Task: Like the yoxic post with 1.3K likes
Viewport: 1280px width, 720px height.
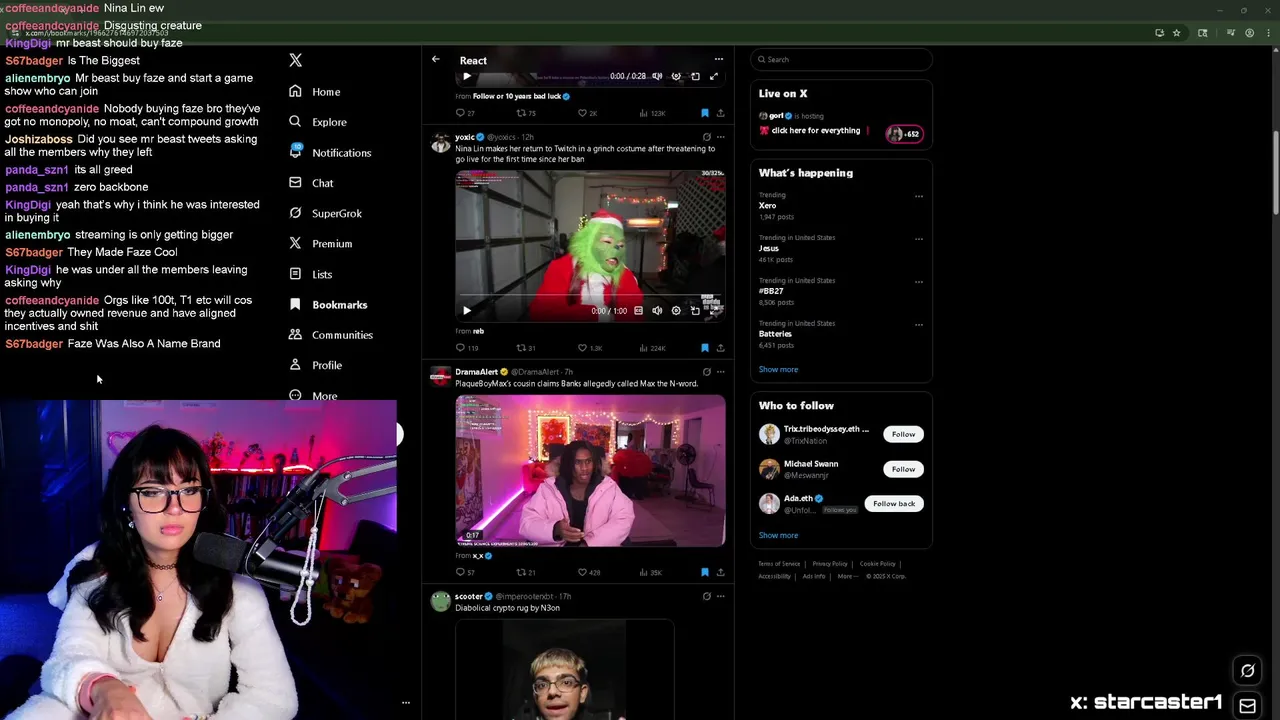Action: tap(589, 348)
